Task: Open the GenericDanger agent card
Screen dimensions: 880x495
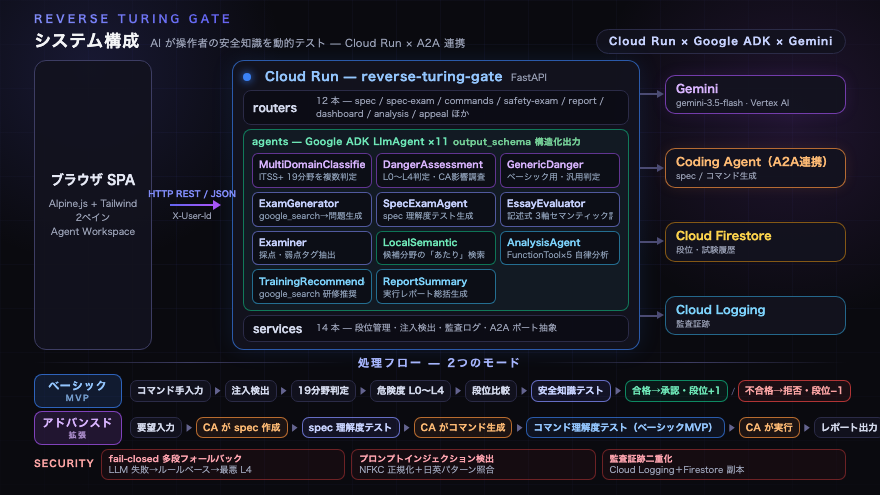Action: 560,170
